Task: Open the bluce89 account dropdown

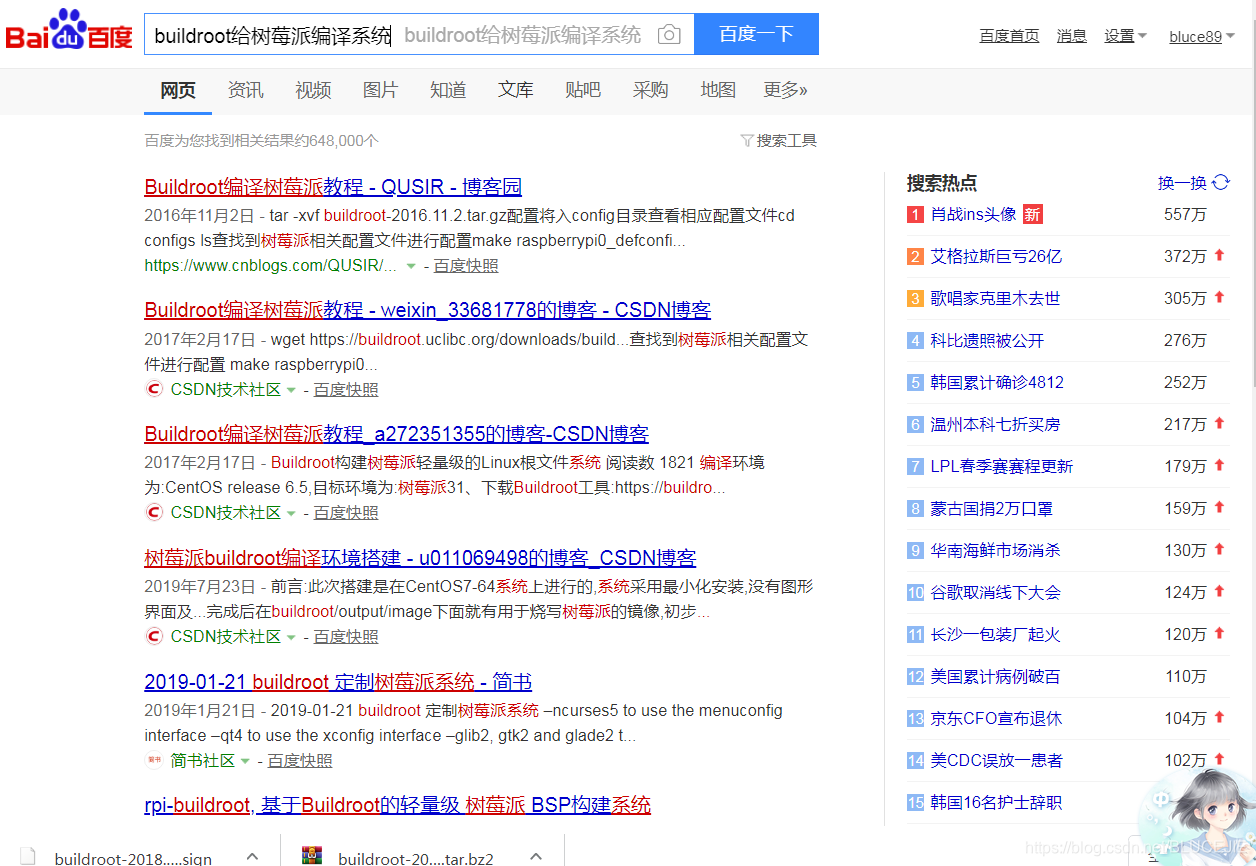Action: (x=1202, y=36)
